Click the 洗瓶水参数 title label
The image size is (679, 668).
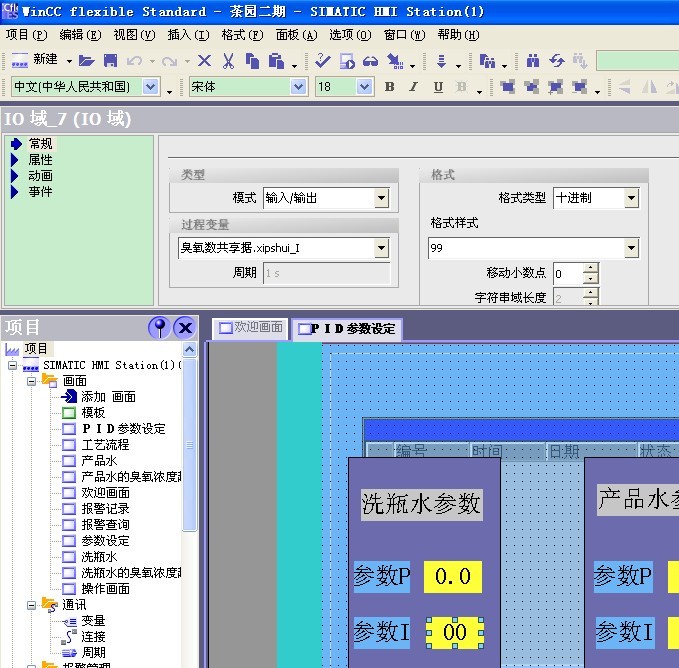coord(421,504)
